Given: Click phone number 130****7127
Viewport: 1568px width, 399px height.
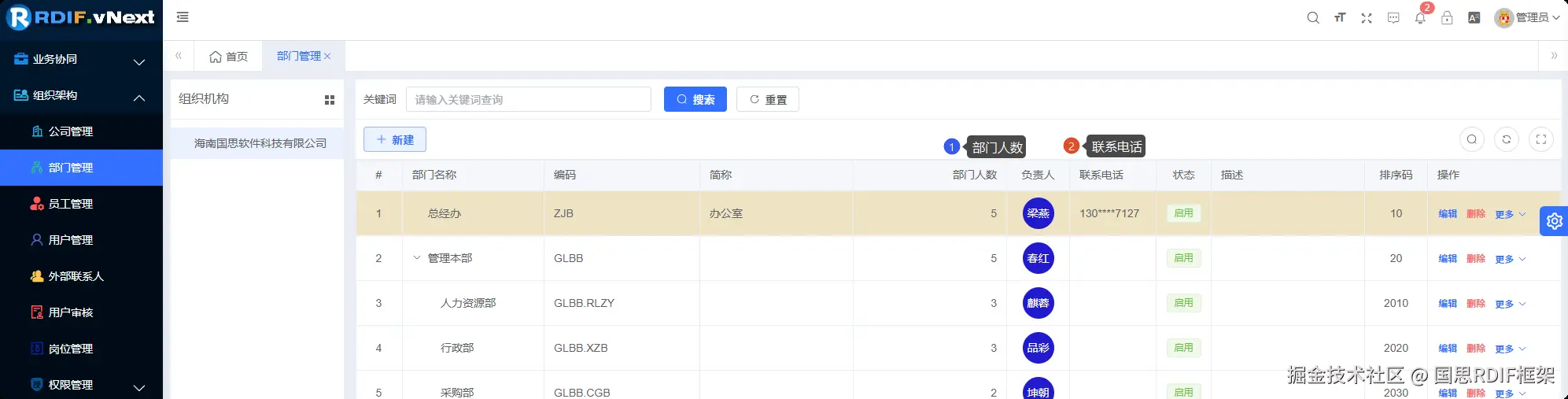Looking at the screenshot, I should point(1109,213).
